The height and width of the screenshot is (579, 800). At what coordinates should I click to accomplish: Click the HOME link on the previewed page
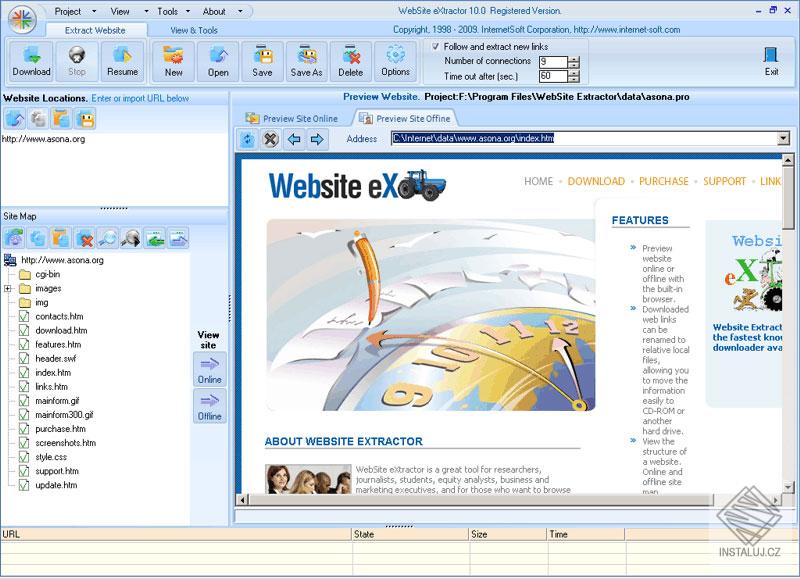click(538, 181)
